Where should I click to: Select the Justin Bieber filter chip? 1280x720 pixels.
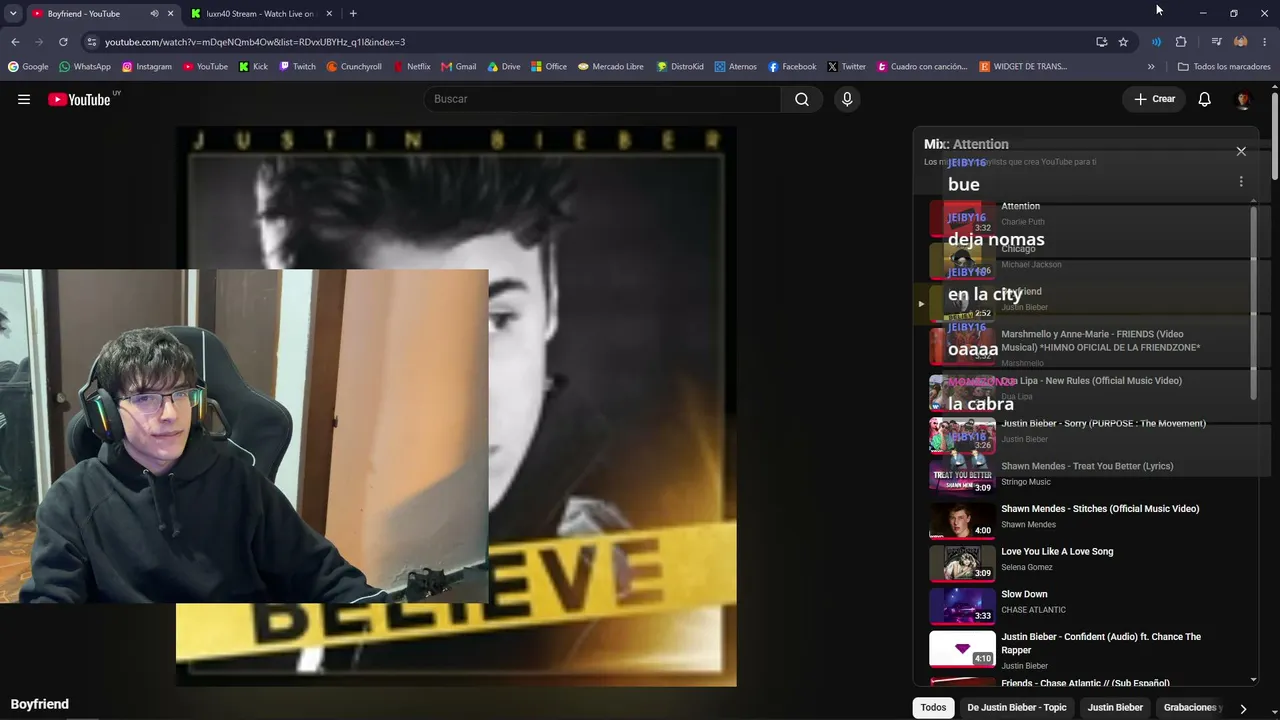(x=1115, y=707)
